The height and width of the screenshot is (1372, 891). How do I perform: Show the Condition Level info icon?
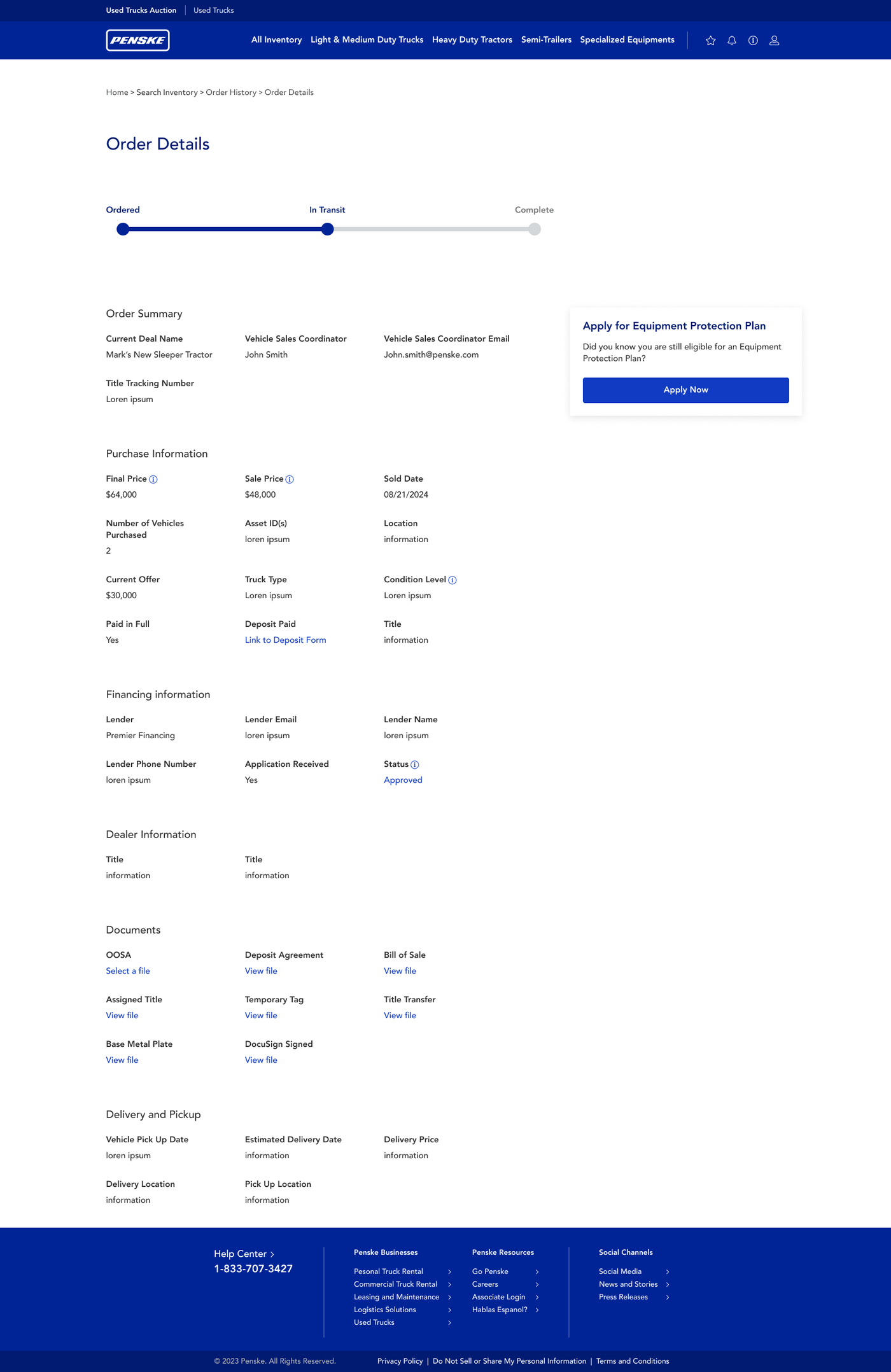pos(453,580)
